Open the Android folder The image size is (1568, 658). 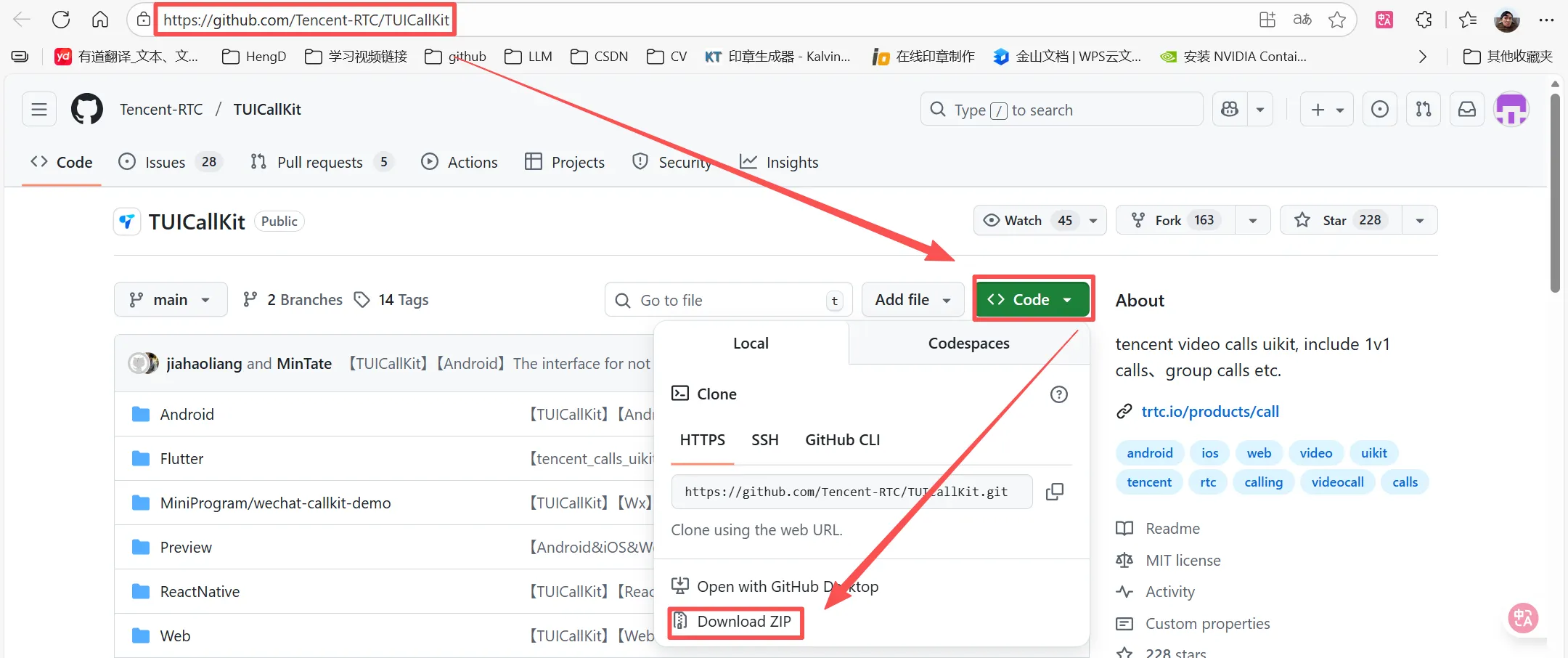click(x=187, y=414)
